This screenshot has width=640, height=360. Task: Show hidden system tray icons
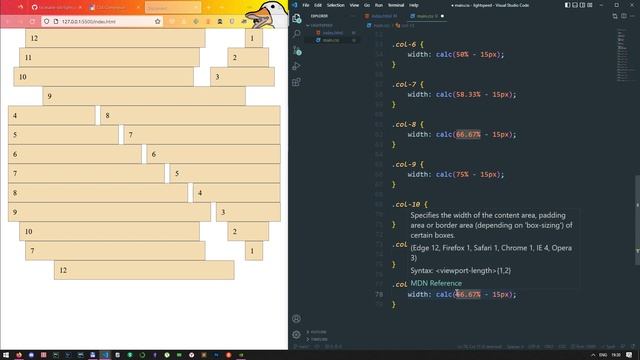click(593, 355)
